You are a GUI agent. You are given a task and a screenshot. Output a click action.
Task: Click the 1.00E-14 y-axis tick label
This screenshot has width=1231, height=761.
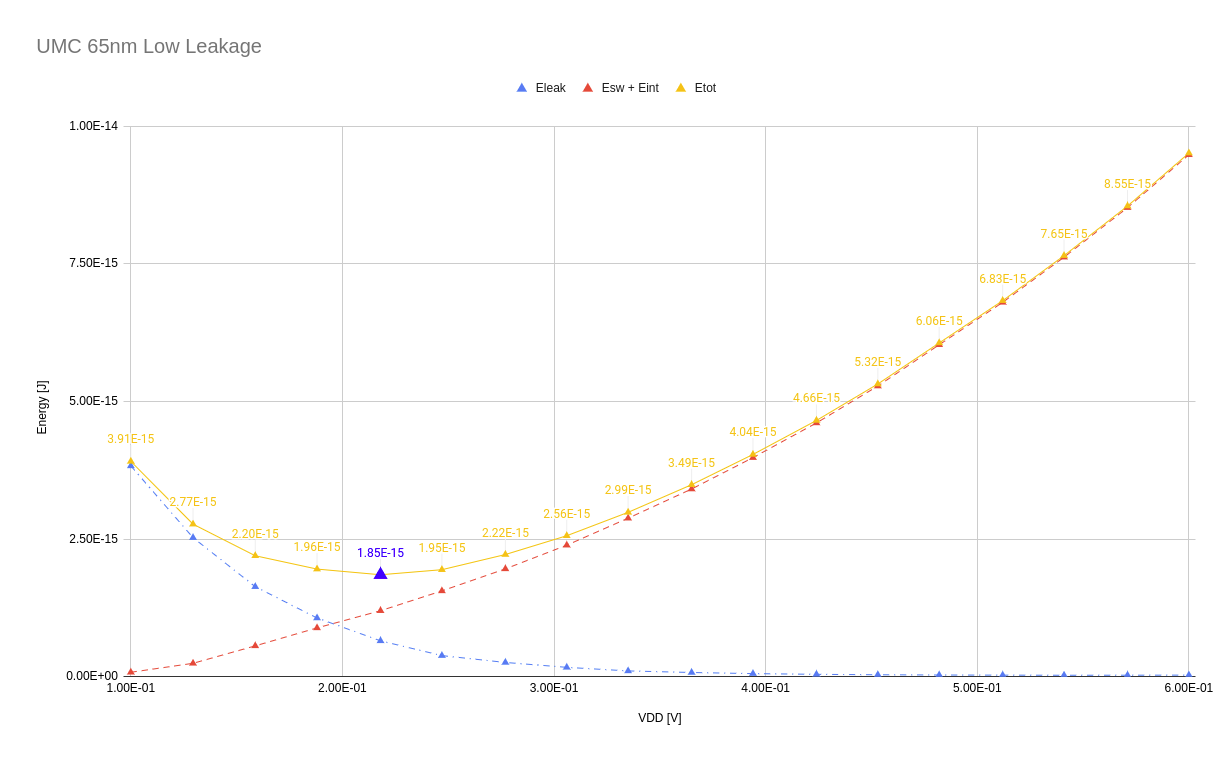[x=93, y=126]
